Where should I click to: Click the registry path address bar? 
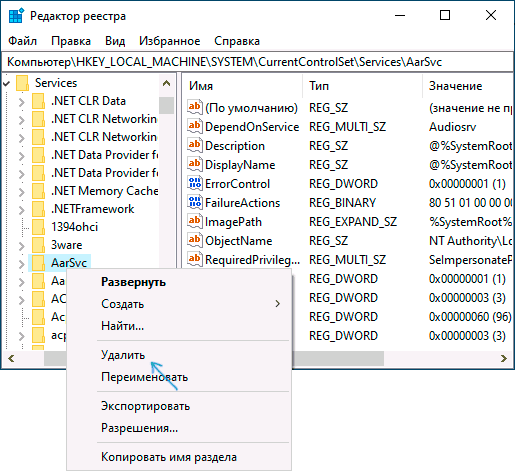pyautogui.click(x=257, y=62)
